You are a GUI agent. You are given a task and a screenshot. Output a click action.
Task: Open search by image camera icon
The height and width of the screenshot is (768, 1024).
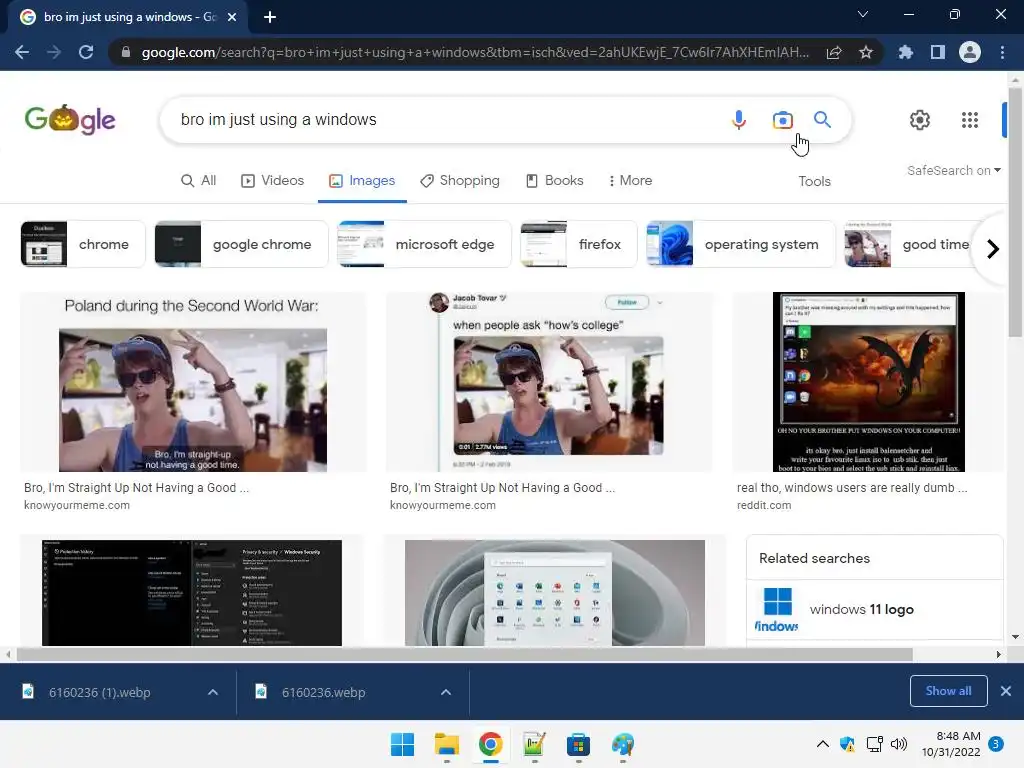(782, 120)
